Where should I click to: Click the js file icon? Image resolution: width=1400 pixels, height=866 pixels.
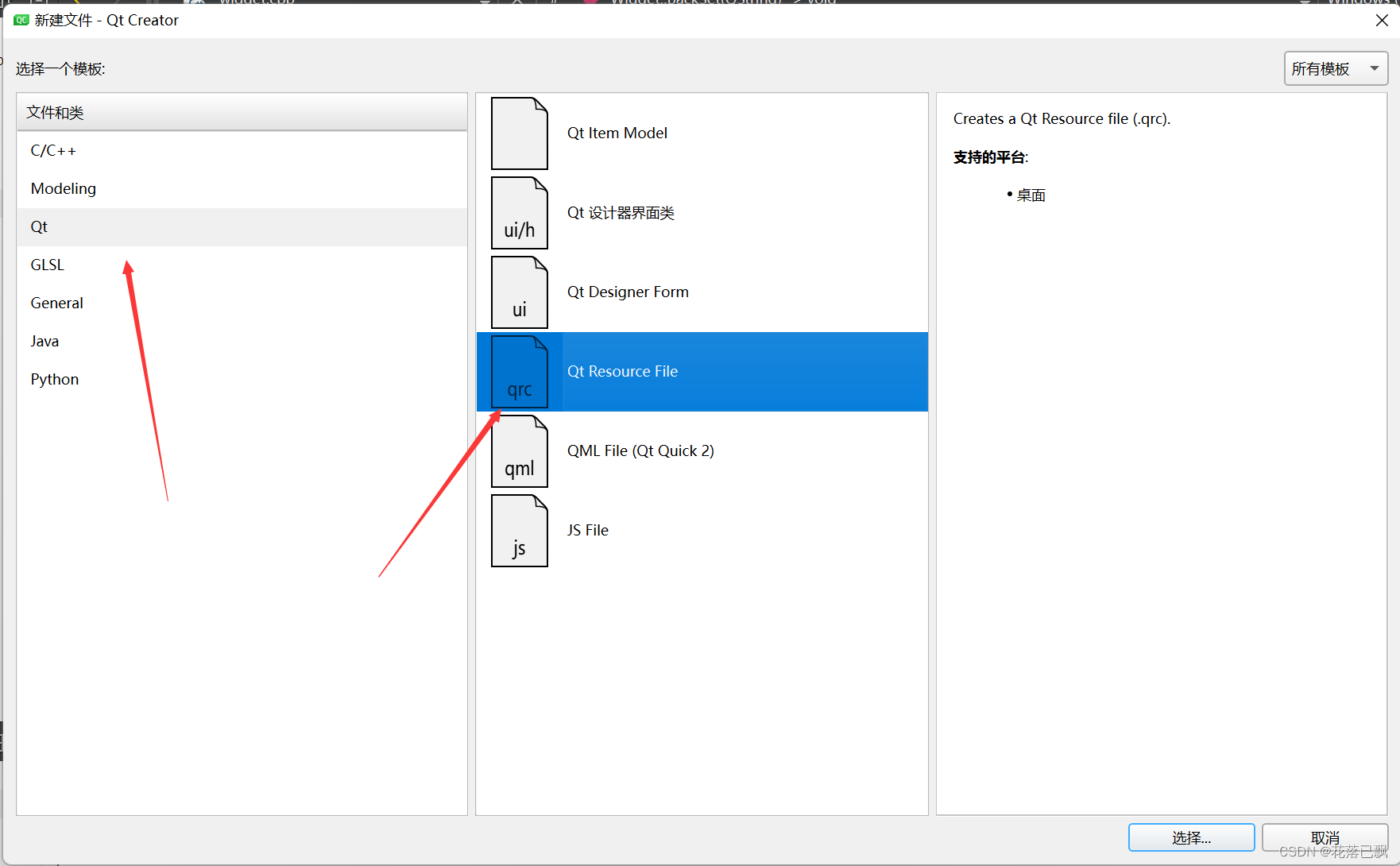click(520, 531)
